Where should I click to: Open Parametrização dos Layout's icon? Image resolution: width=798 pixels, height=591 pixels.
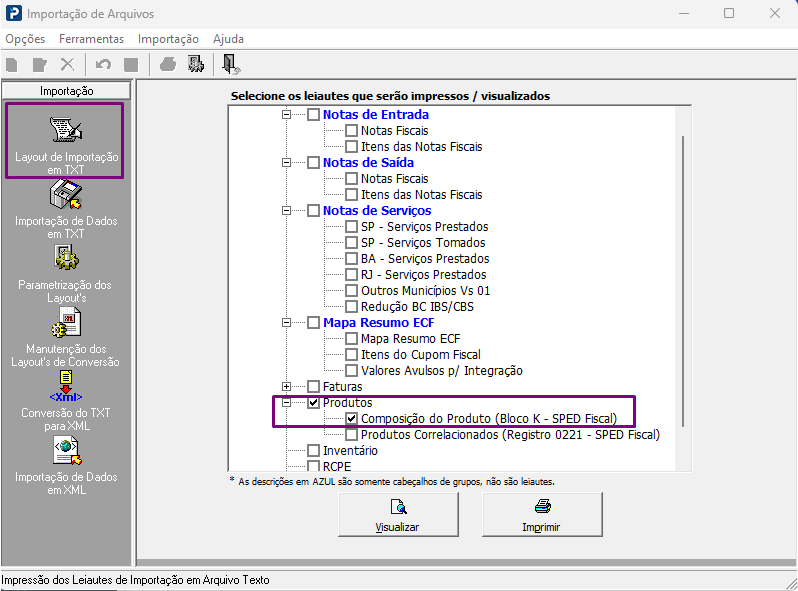click(x=66, y=258)
